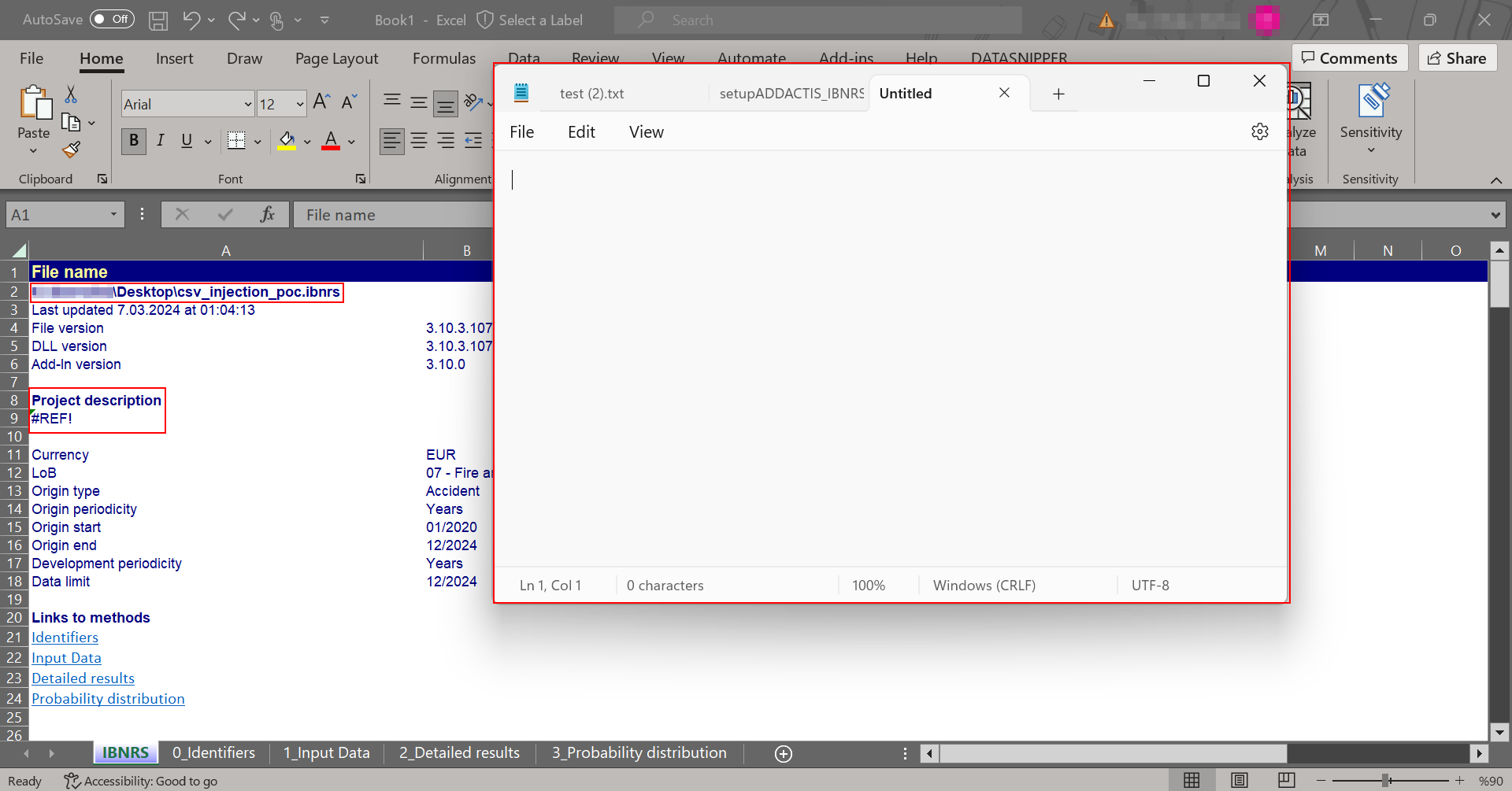Toggle Bold formatting
Image resolution: width=1512 pixels, height=791 pixels.
(134, 141)
